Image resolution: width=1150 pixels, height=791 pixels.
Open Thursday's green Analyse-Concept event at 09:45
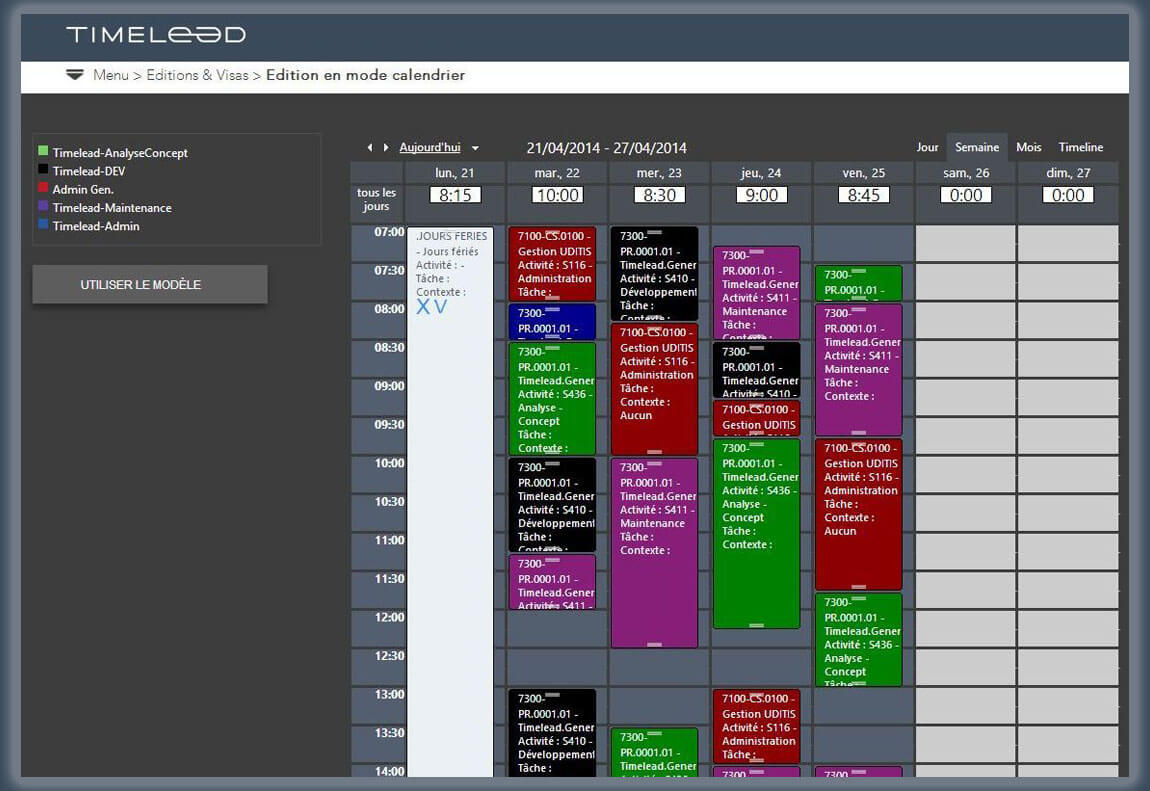[756, 534]
